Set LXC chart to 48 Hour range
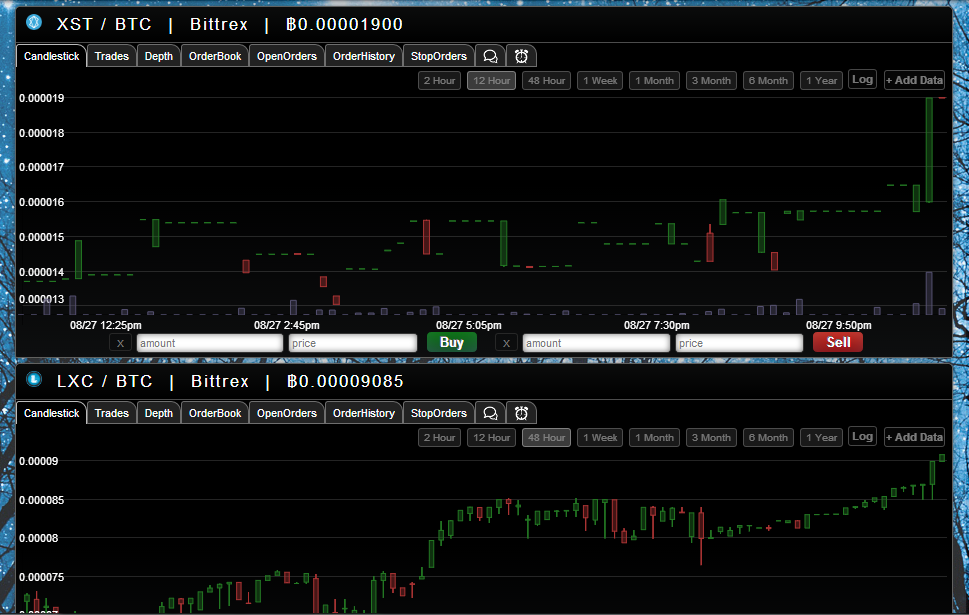This screenshot has width=969, height=615. pos(546,438)
